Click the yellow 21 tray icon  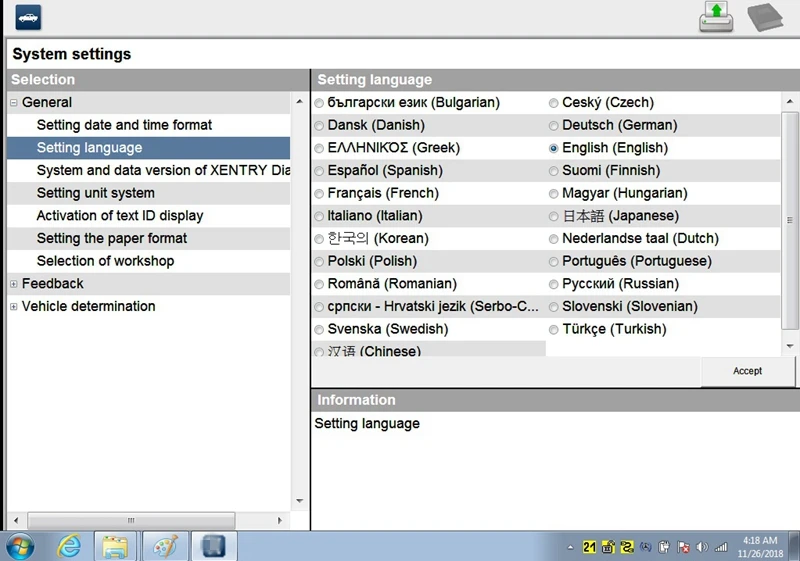pyautogui.click(x=589, y=547)
